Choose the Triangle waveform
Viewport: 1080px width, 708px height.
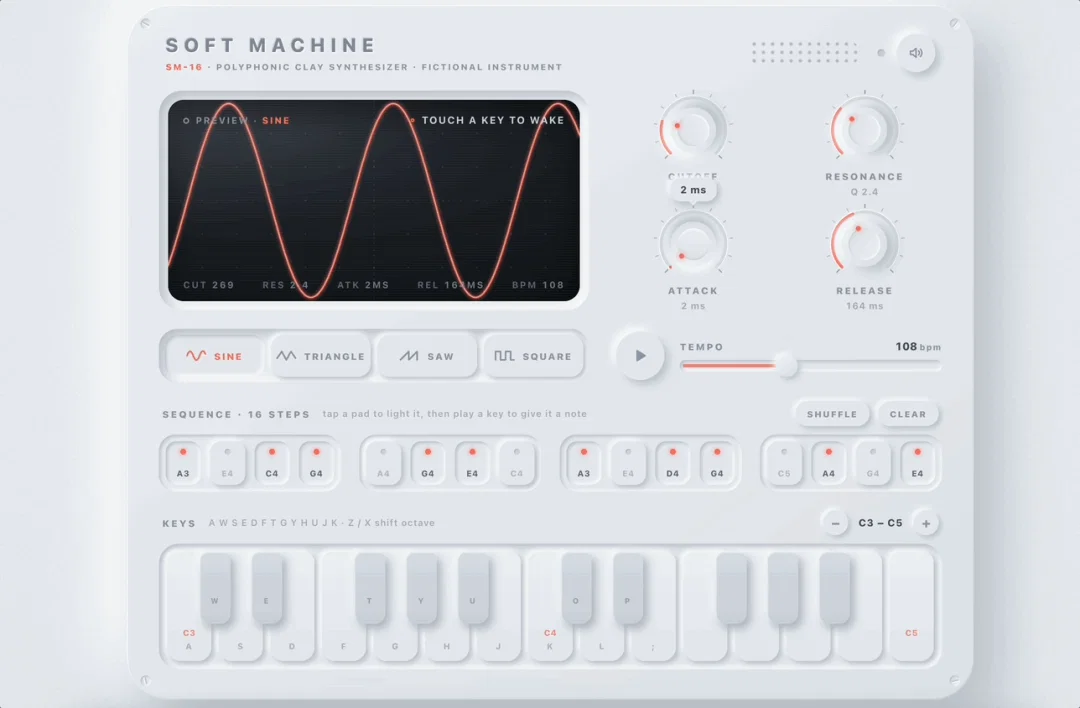coord(320,356)
